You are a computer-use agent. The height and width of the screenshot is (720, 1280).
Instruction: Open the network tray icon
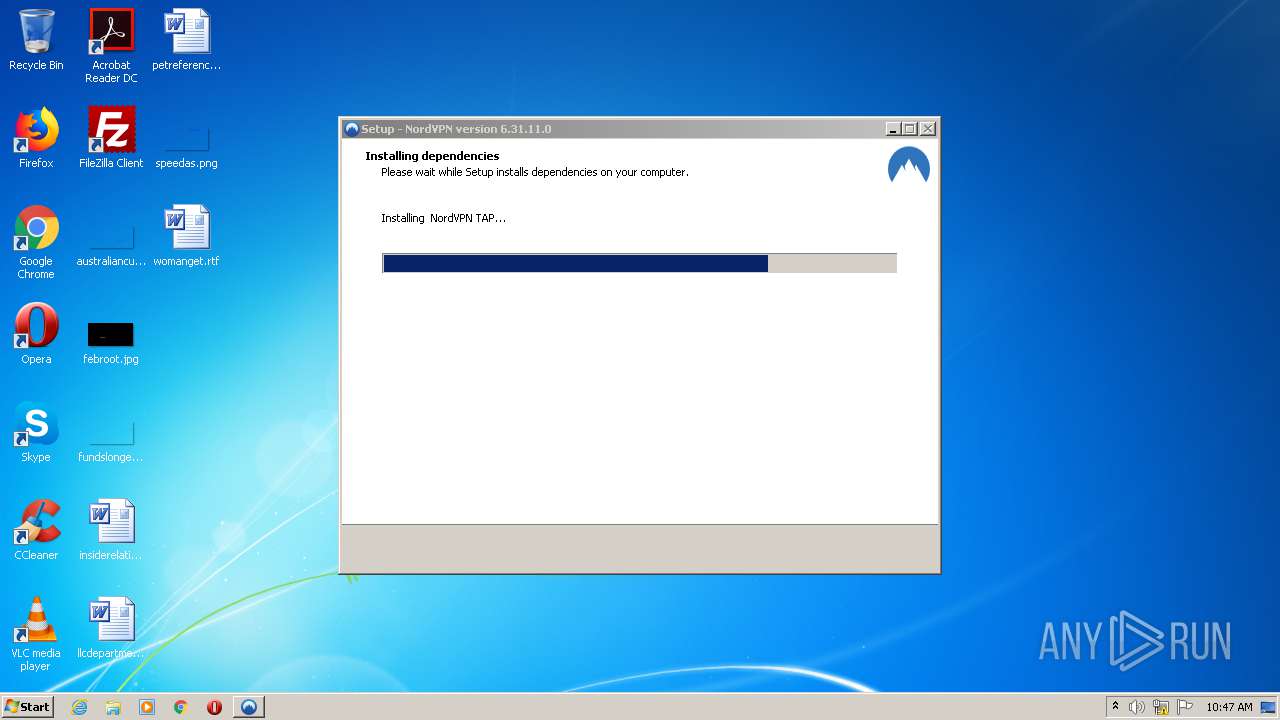1161,707
